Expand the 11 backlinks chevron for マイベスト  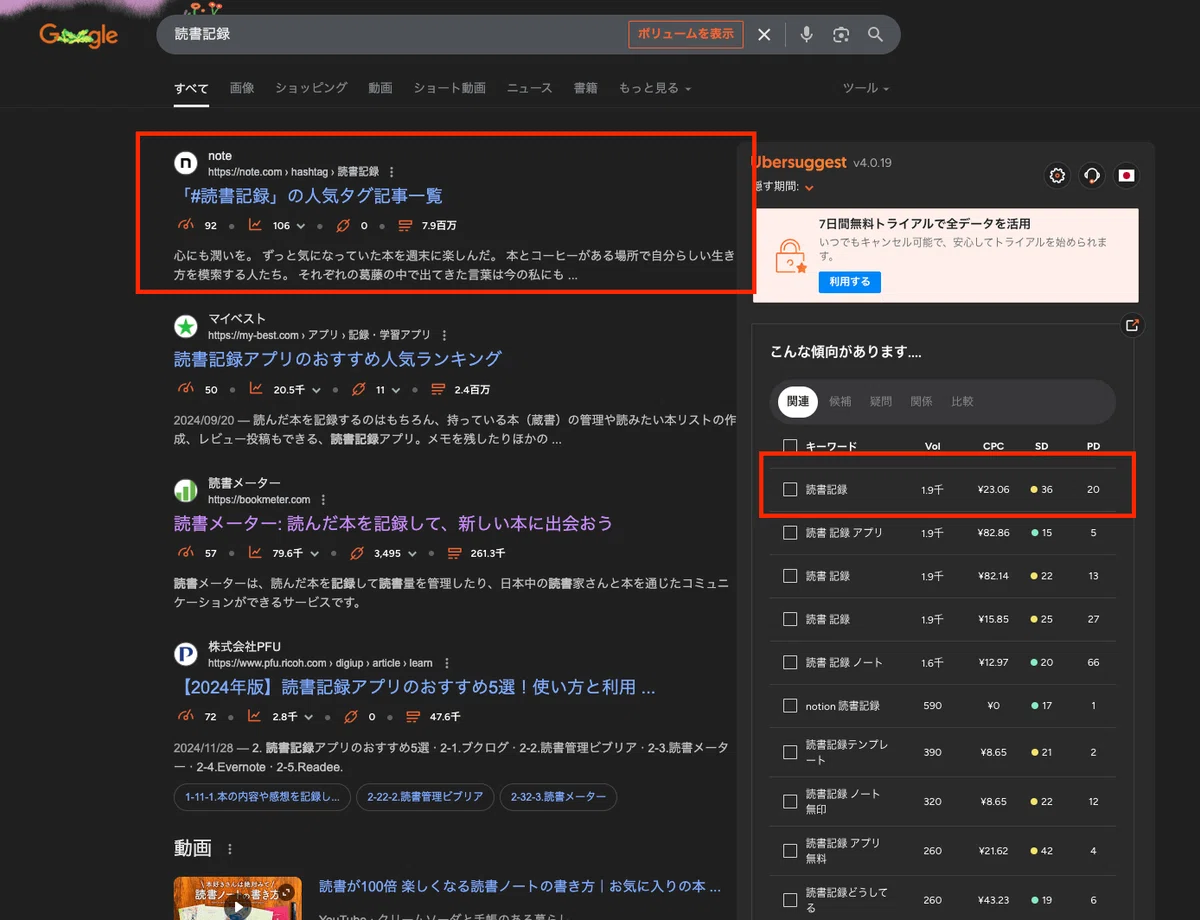click(x=396, y=389)
